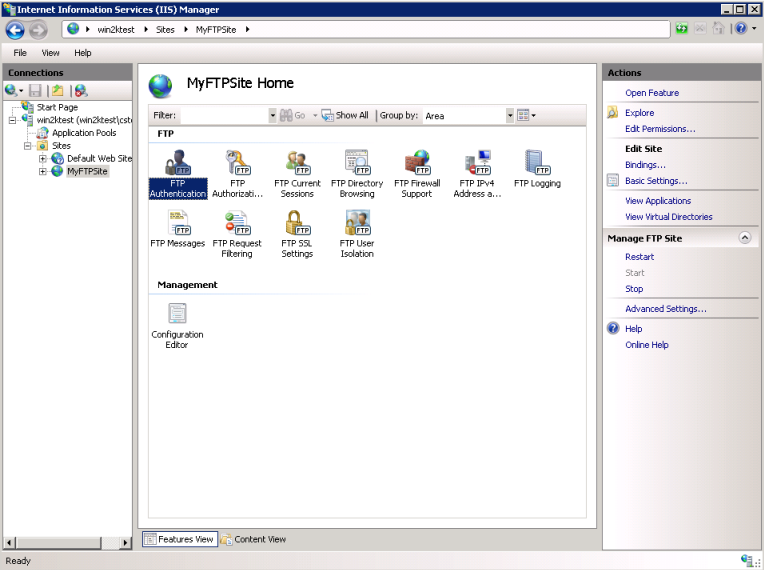Click Show All in filter bar
The height and width of the screenshot is (570, 764).
click(x=345, y=115)
